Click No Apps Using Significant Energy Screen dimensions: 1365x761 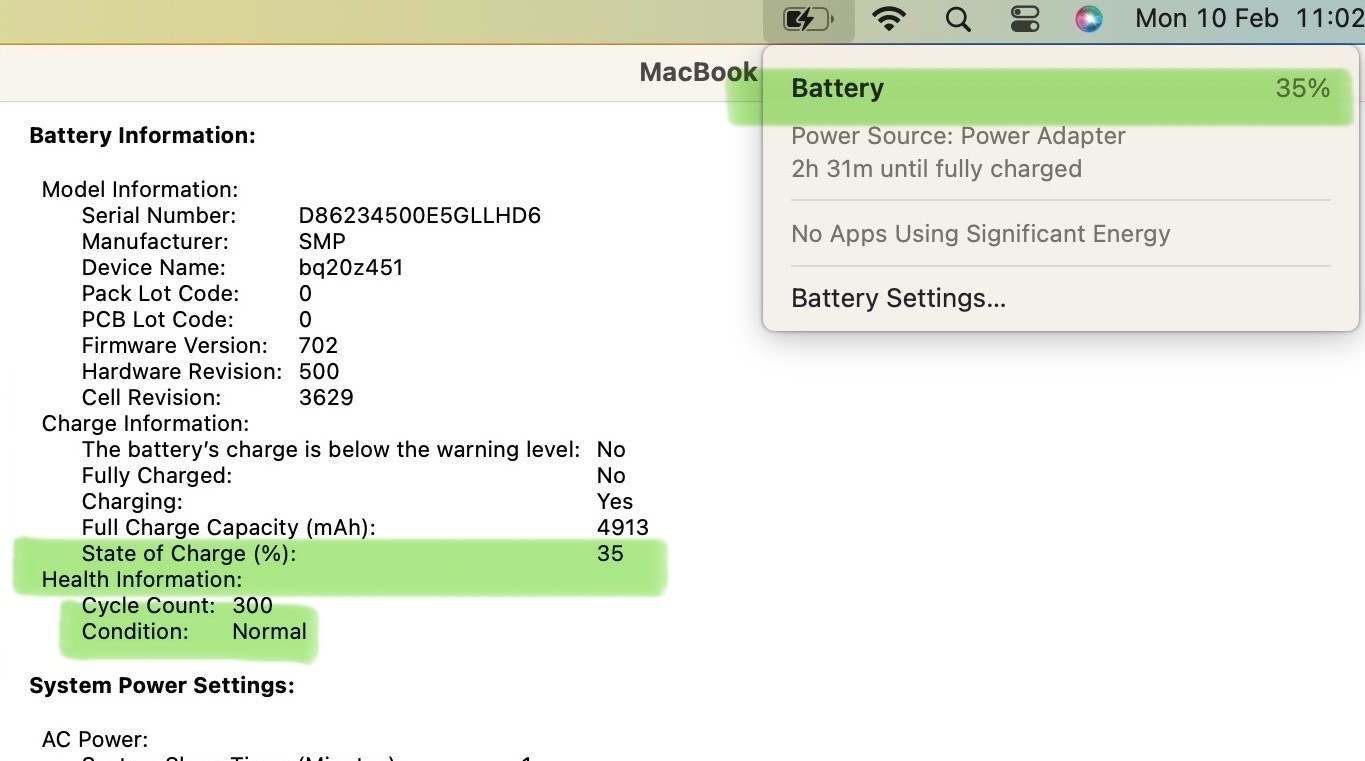coord(980,234)
